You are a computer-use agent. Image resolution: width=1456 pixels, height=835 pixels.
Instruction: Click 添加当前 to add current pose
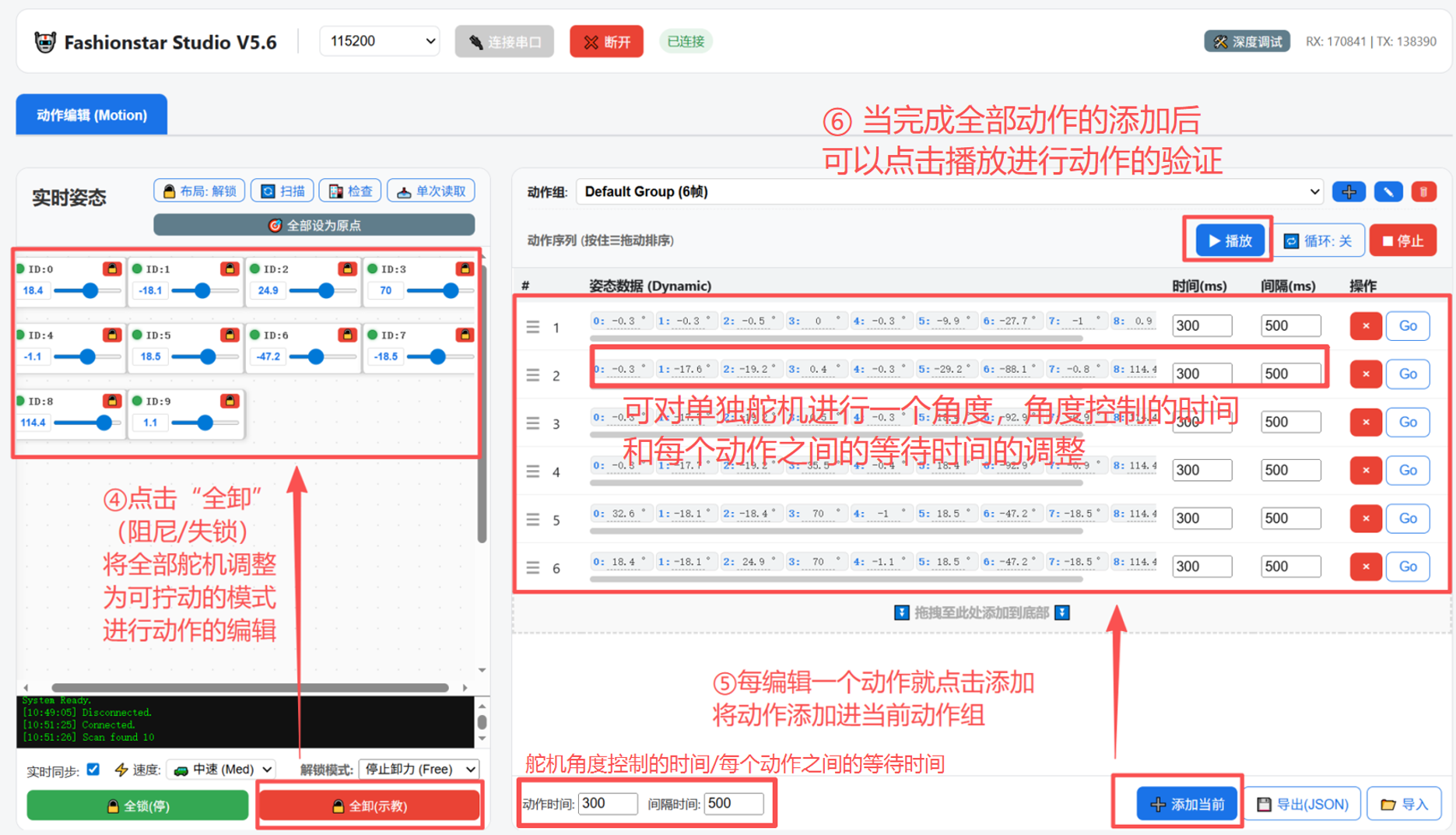pos(1188,804)
